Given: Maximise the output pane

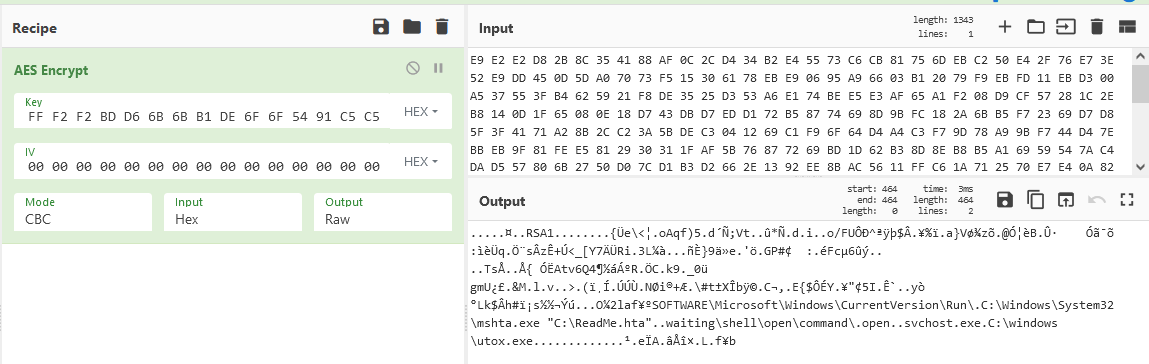Looking at the screenshot, I should coord(1126,199).
